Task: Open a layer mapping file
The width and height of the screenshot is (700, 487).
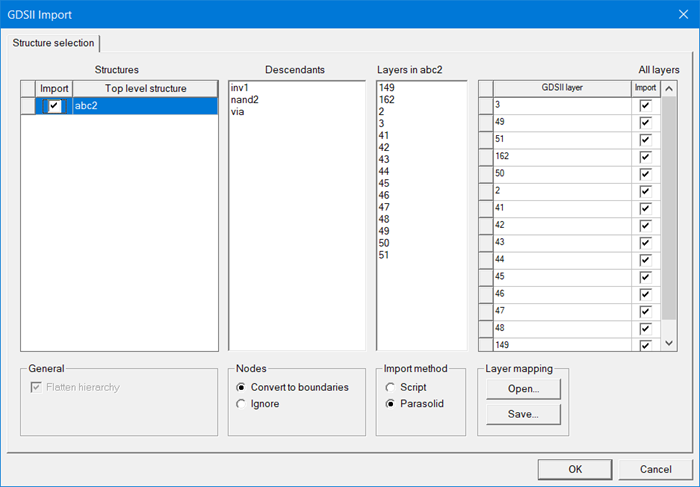Action: click(523, 389)
